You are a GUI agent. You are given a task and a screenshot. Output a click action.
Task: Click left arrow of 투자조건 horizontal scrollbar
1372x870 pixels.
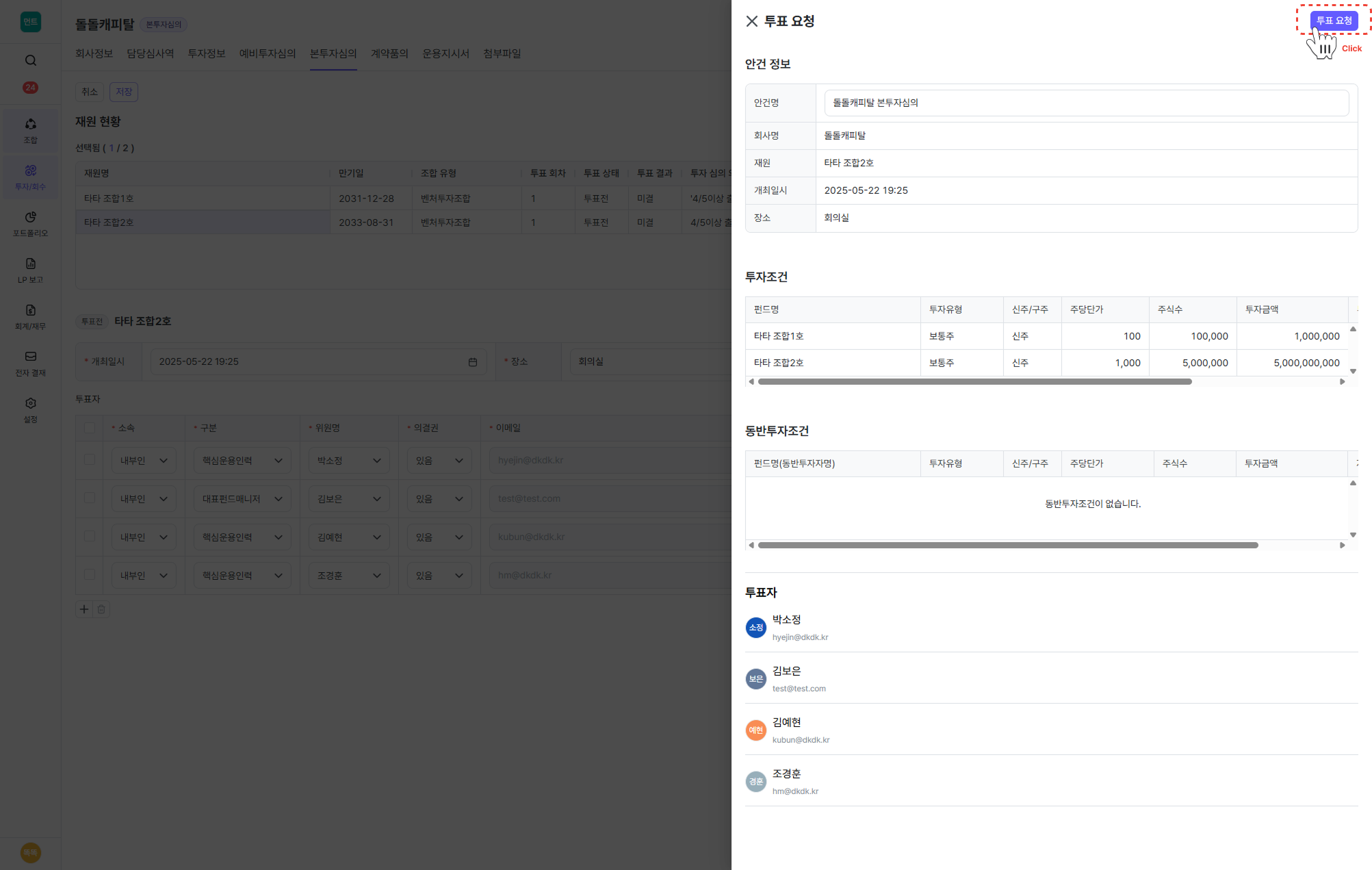pyautogui.click(x=751, y=382)
